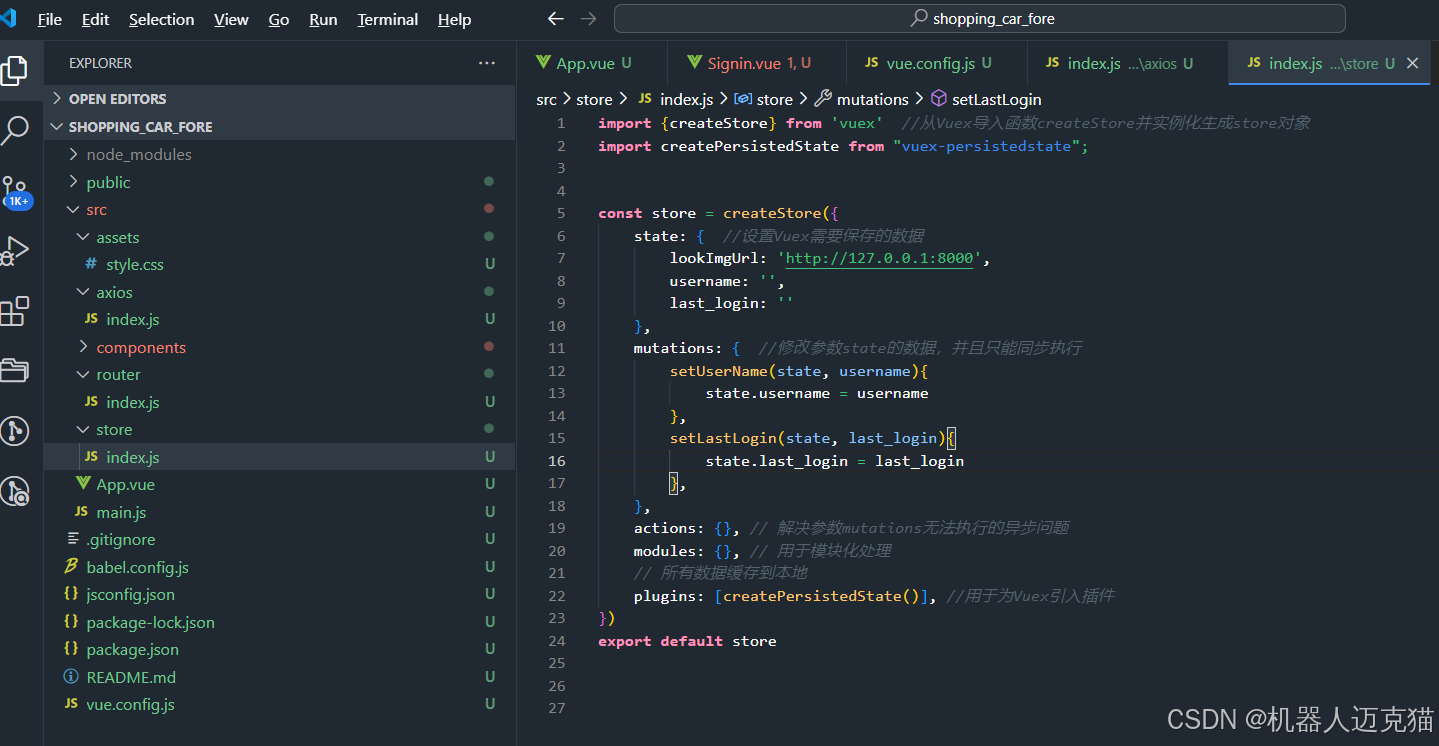Open the Extensions view
The height and width of the screenshot is (746, 1439).
[x=15, y=311]
